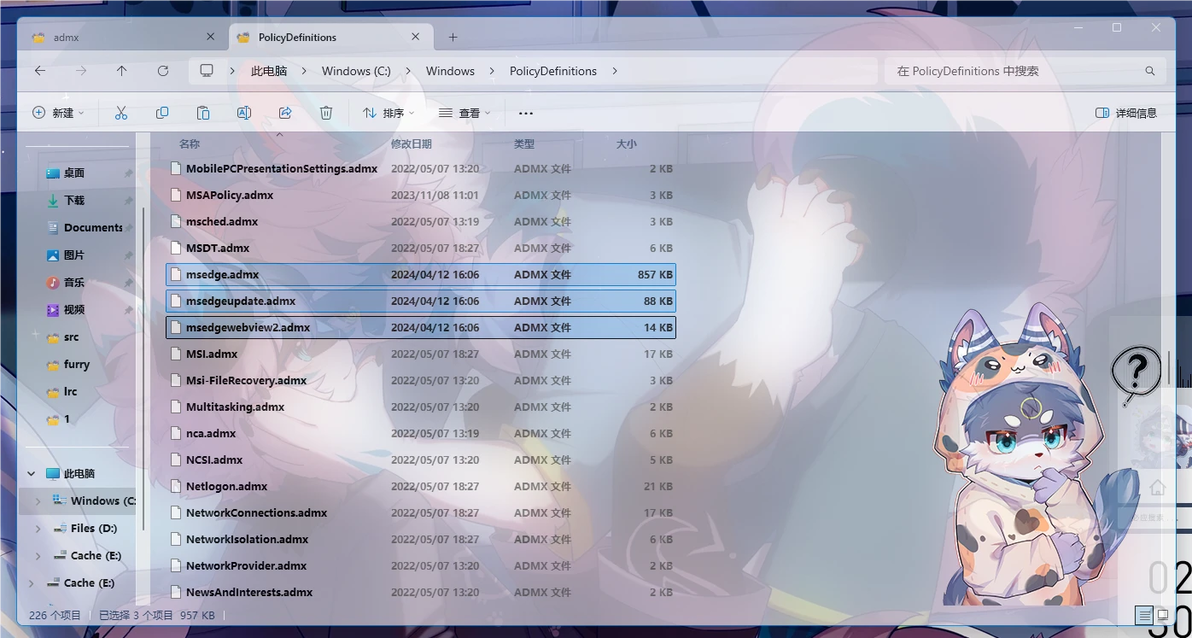1192x638 pixels.
Task: Open the 排序 sort dropdown
Action: click(x=388, y=113)
